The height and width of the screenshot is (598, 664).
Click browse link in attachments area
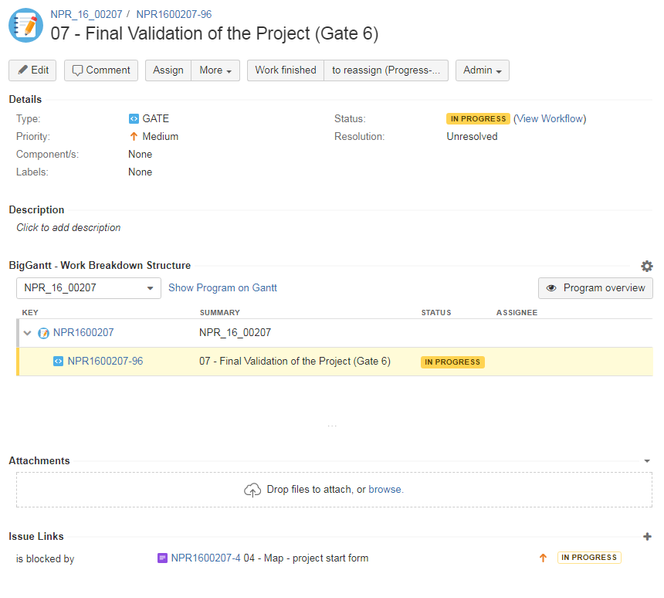385,490
